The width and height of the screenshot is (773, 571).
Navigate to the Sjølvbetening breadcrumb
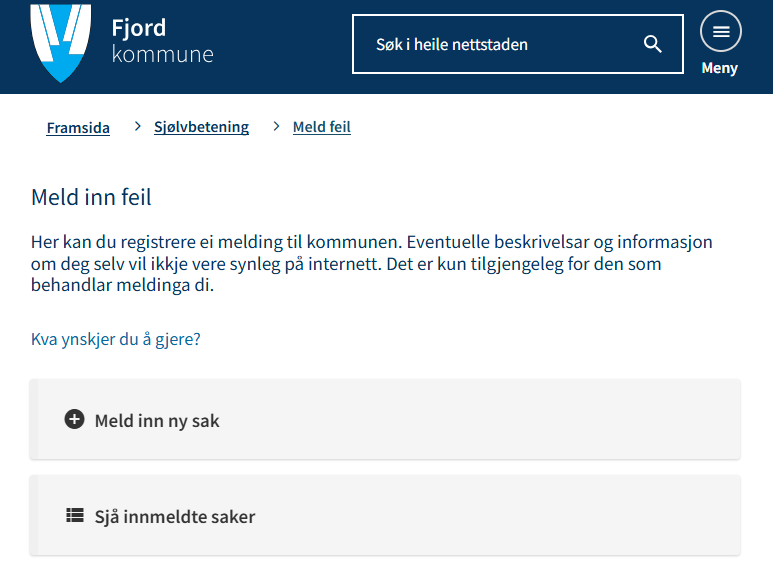coord(201,128)
